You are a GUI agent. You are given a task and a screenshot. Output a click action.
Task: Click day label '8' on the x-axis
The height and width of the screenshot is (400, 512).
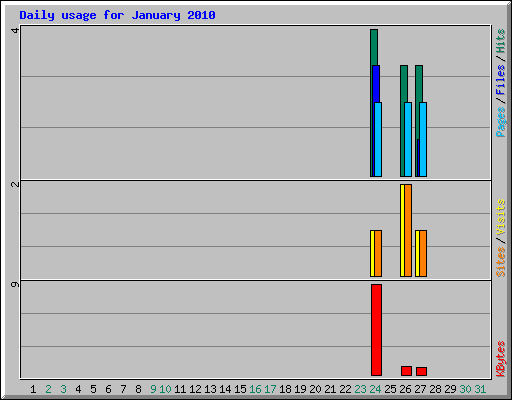point(138,389)
